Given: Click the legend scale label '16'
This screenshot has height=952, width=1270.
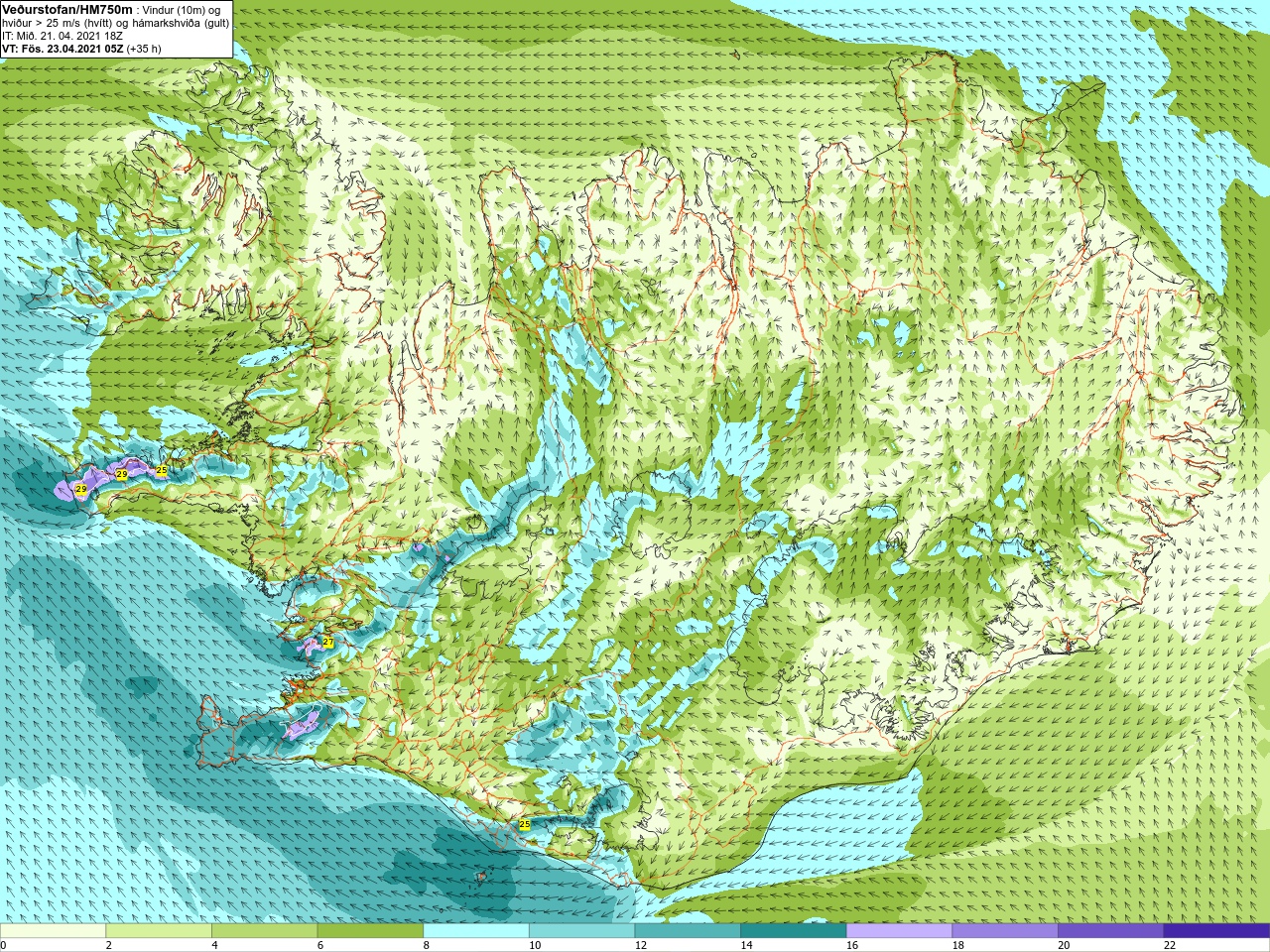Looking at the screenshot, I should pos(852,945).
